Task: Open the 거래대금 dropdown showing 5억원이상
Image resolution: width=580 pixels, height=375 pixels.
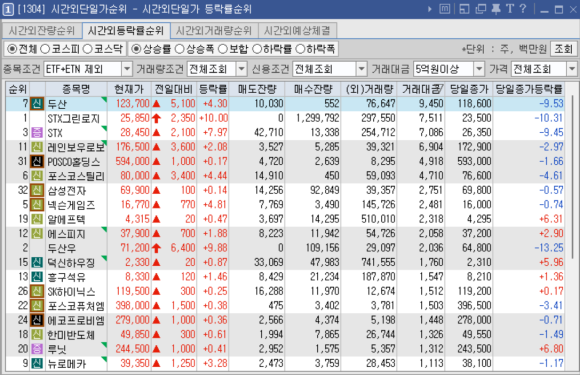Action: pyautogui.click(x=449, y=69)
